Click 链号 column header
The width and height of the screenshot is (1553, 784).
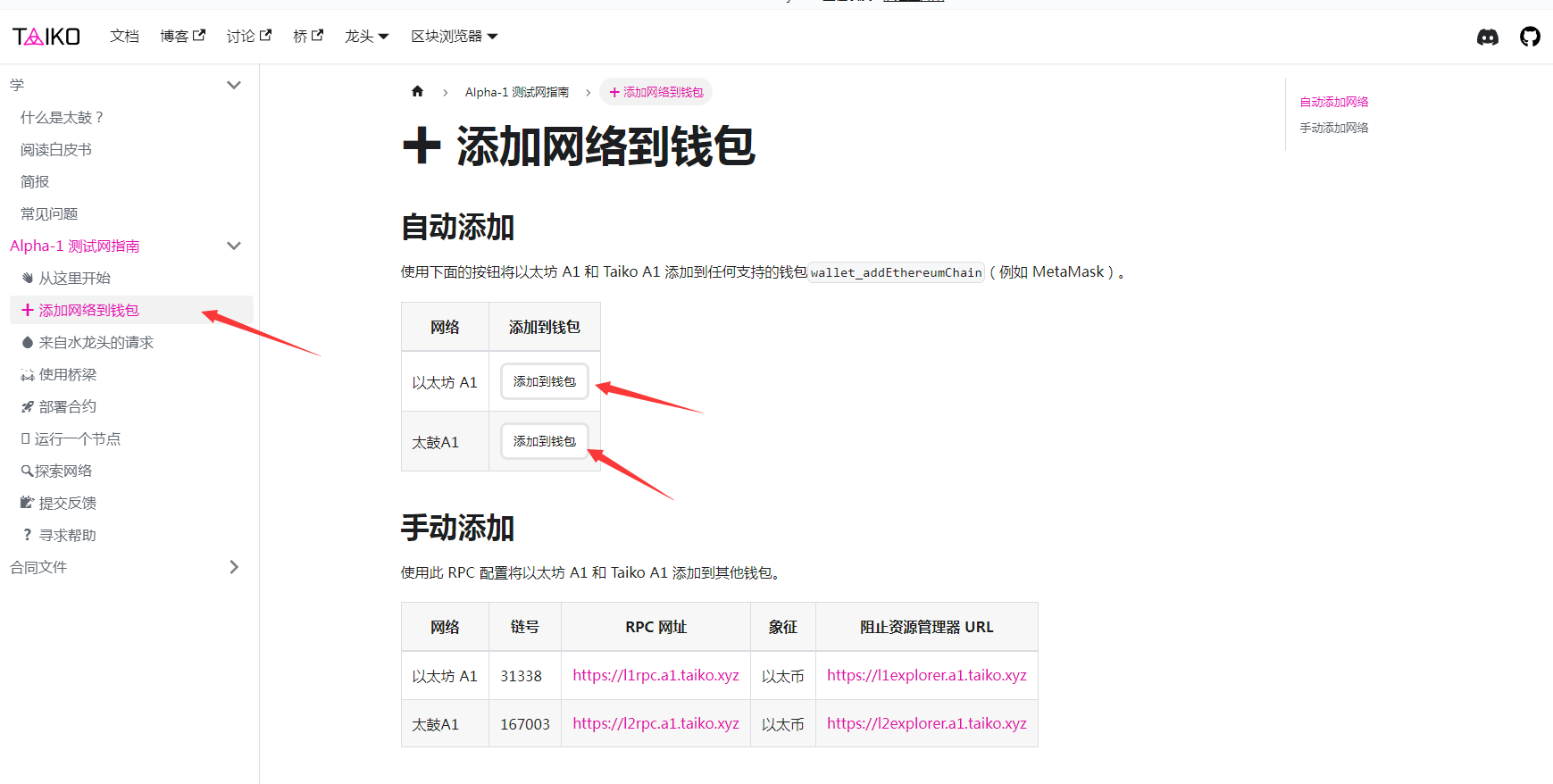pos(525,627)
